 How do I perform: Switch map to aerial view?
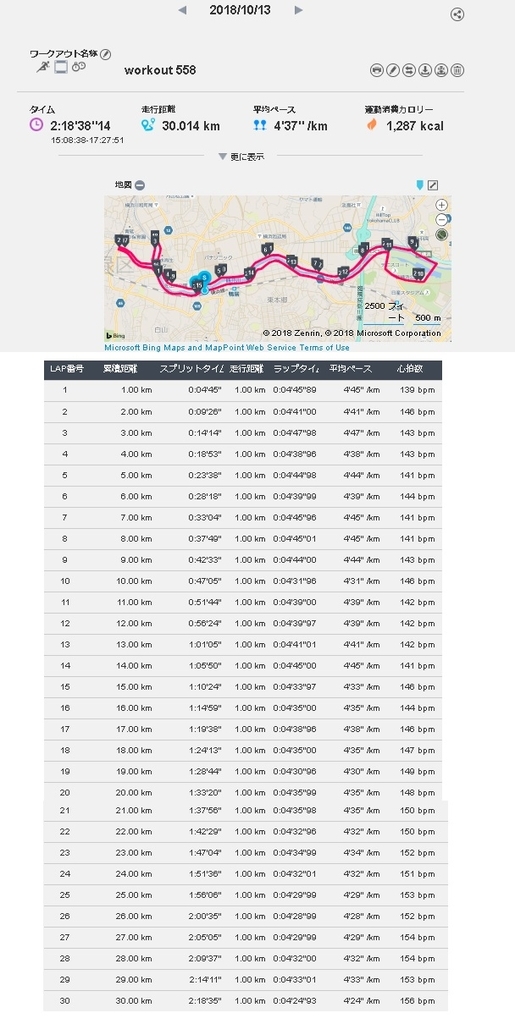442,233
